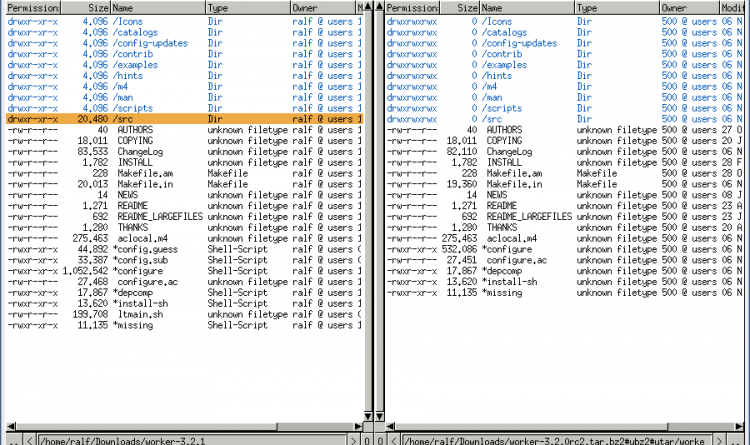Viewport: 750px width, 445px height.
Task: Click the arrow button right of left path field
Action: point(354,439)
